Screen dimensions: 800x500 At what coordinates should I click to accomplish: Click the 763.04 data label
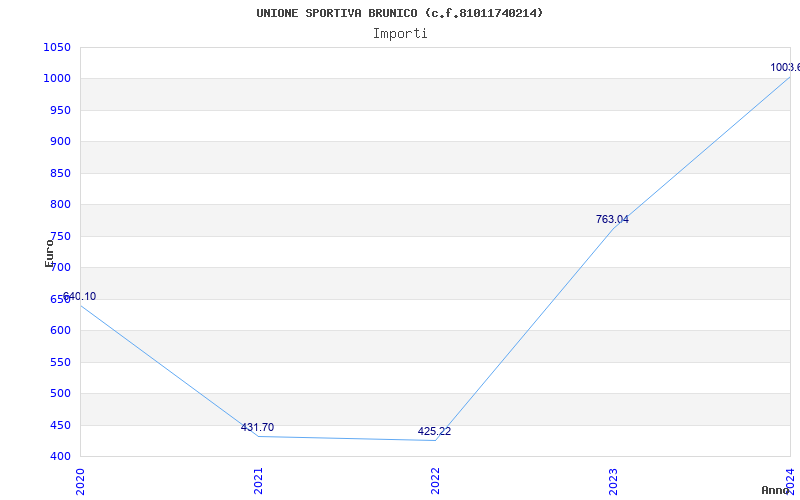[612, 219]
